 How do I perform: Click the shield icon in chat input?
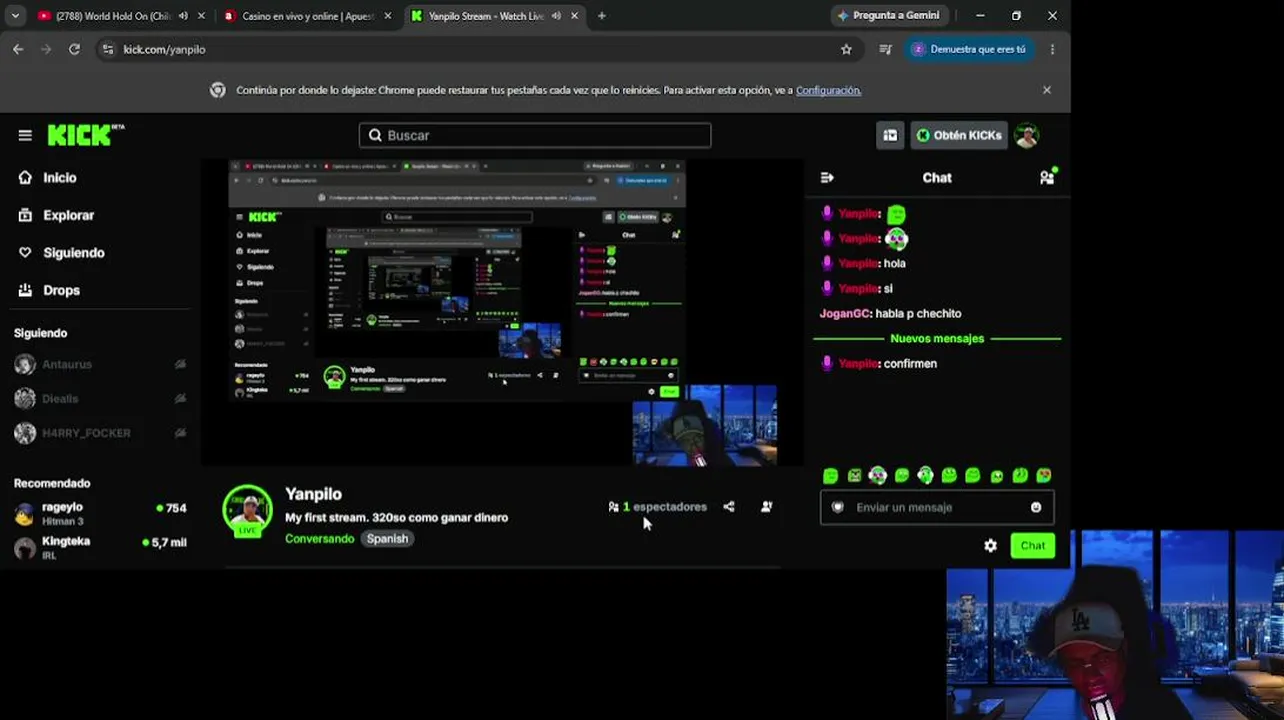click(x=838, y=507)
